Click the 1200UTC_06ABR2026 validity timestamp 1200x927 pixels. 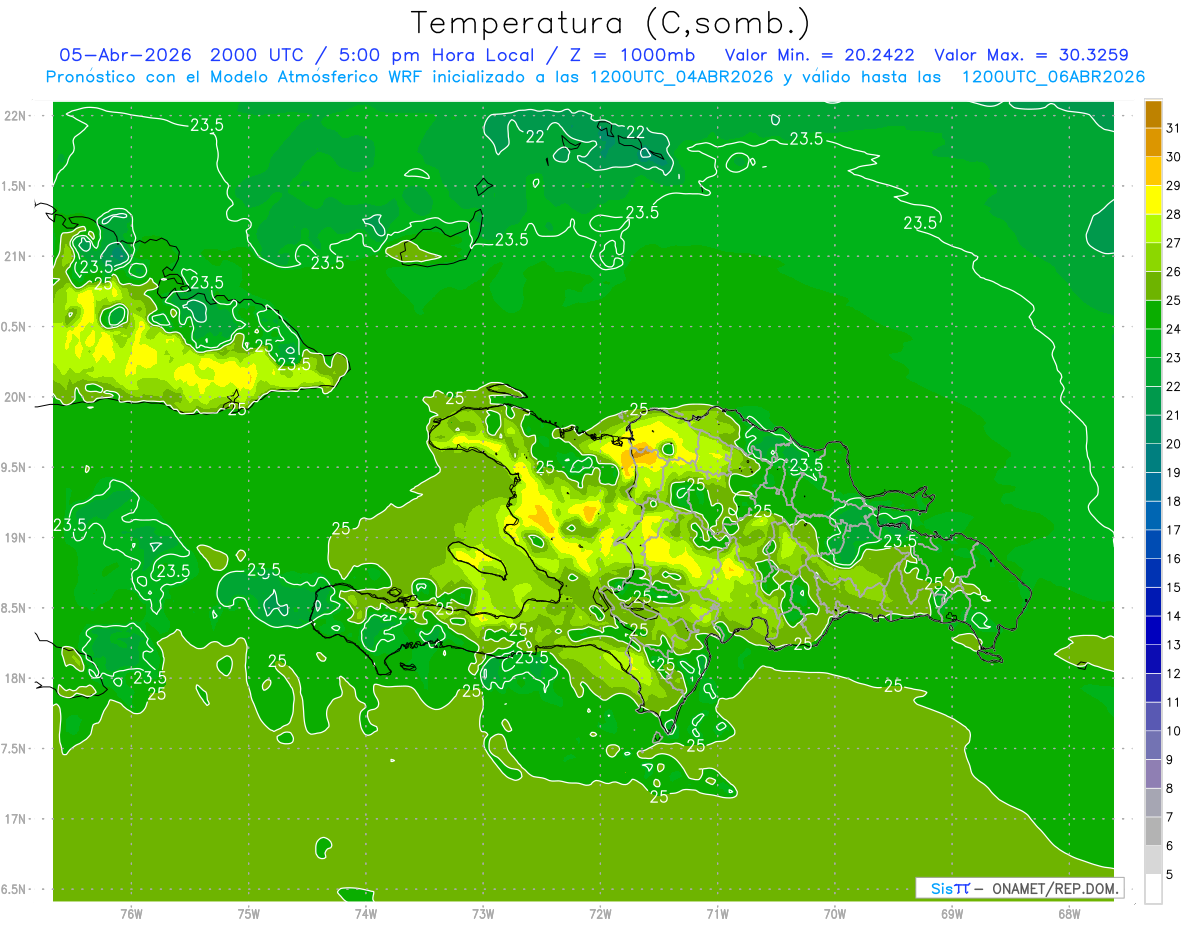click(x=1053, y=77)
